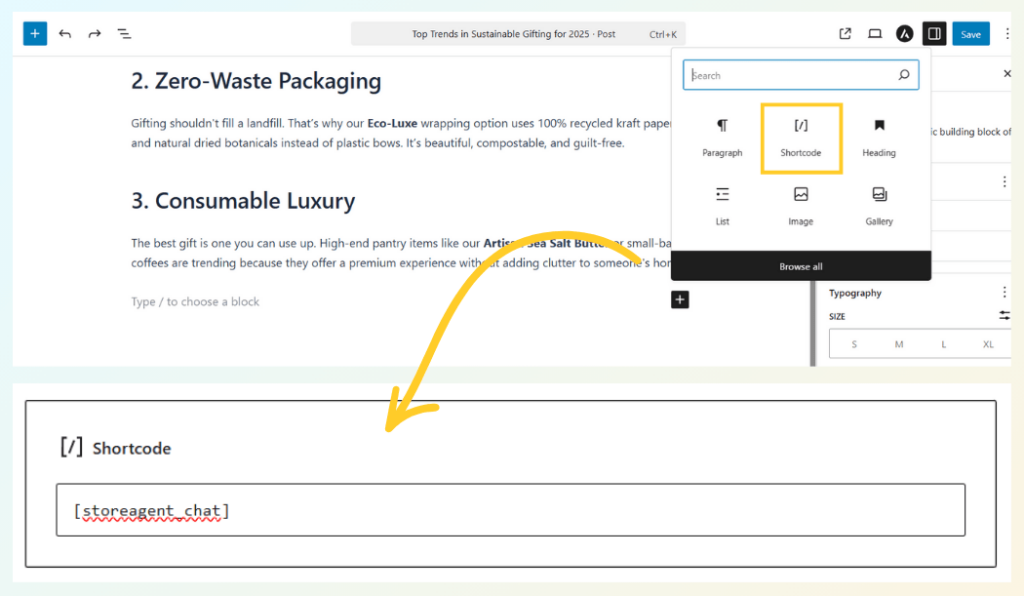Toggle the settings sidebar panel
This screenshot has width=1024, height=596.
[x=934, y=33]
